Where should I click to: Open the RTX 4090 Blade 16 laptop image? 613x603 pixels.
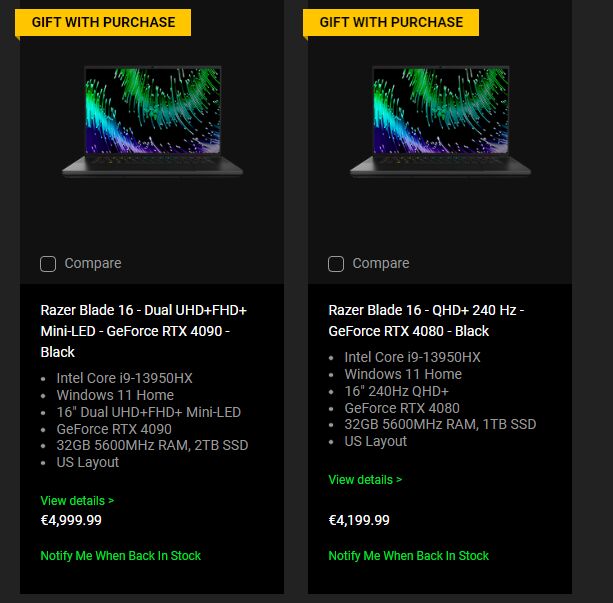click(152, 121)
